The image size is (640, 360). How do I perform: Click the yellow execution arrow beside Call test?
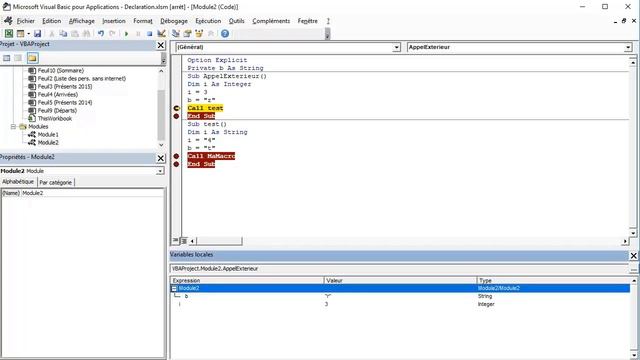[176, 108]
